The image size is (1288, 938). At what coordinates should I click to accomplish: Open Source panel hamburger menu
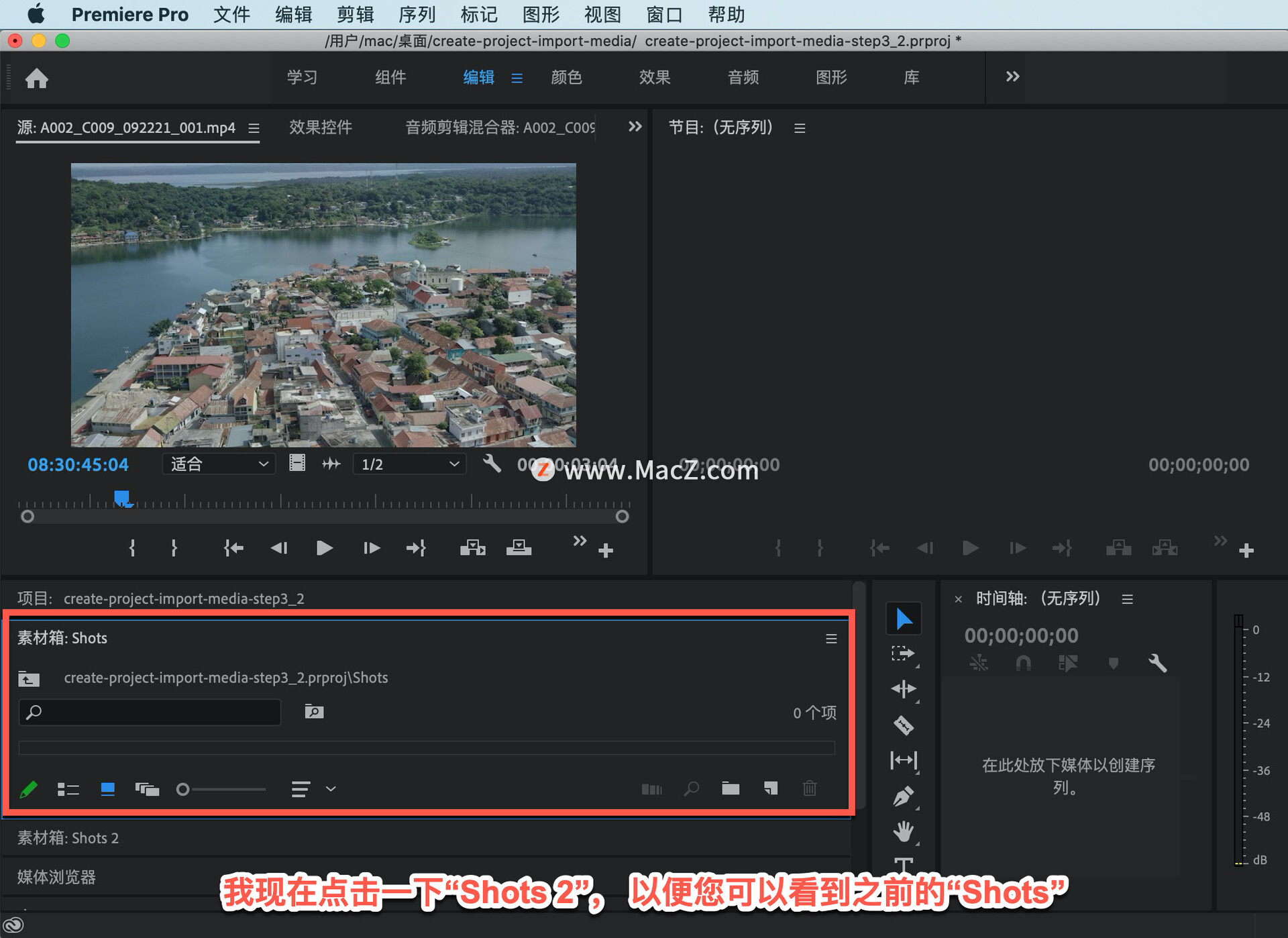coord(254,127)
